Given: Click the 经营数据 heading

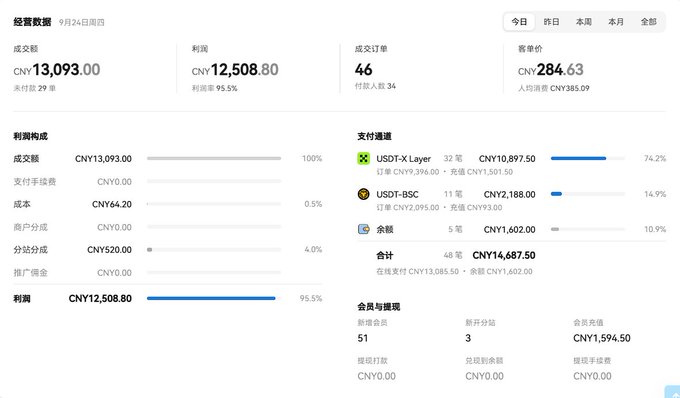Looking at the screenshot, I should [x=32, y=22].
